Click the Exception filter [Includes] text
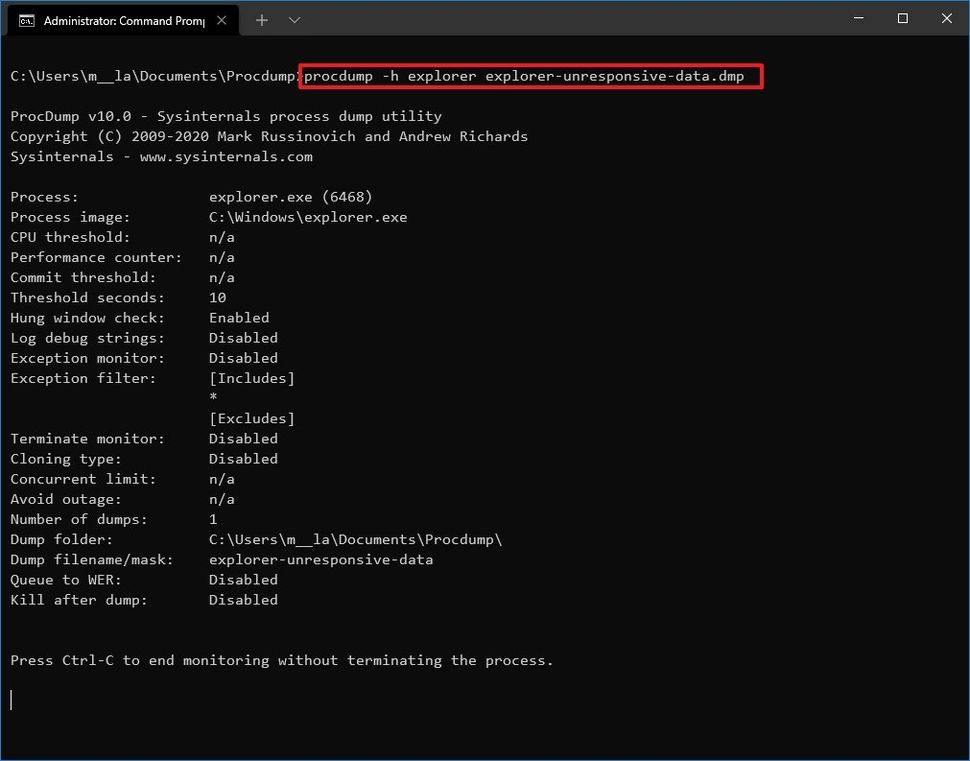Image resolution: width=970 pixels, height=761 pixels. pyautogui.click(x=252, y=378)
